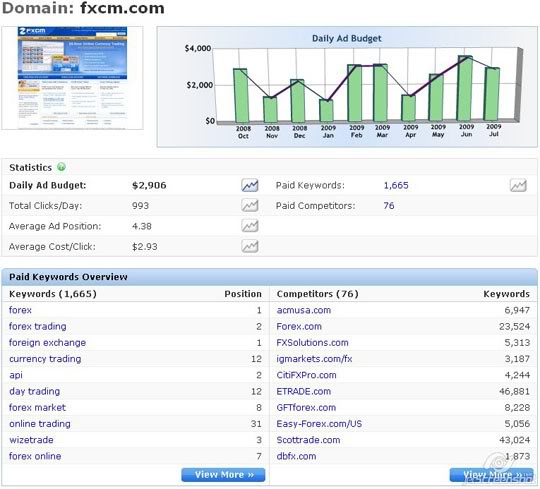Open competitor ETRADE.com
Screen dimensions: 540x489
pyautogui.click(x=304, y=391)
